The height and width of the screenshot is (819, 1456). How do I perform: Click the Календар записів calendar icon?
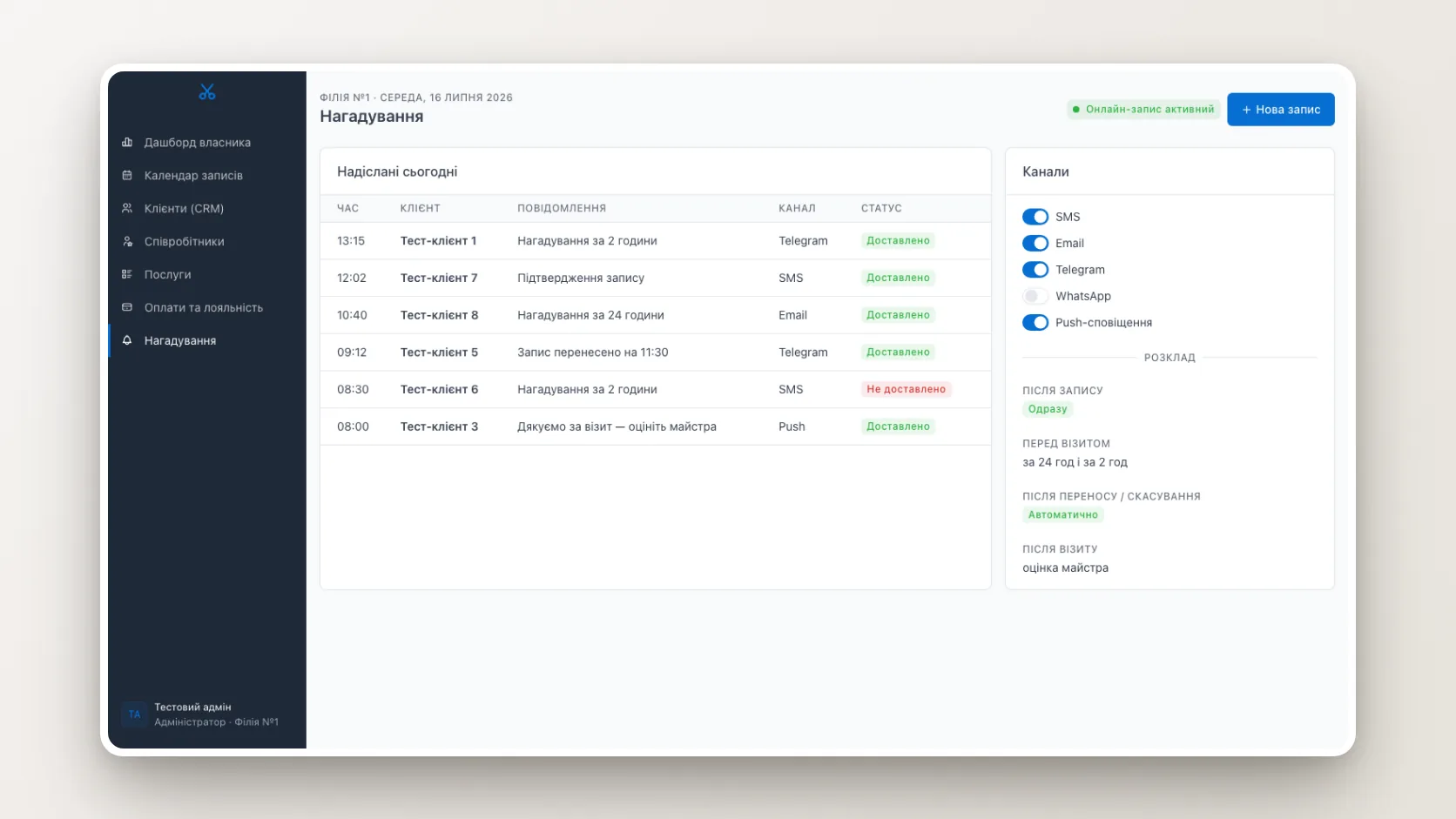127,175
